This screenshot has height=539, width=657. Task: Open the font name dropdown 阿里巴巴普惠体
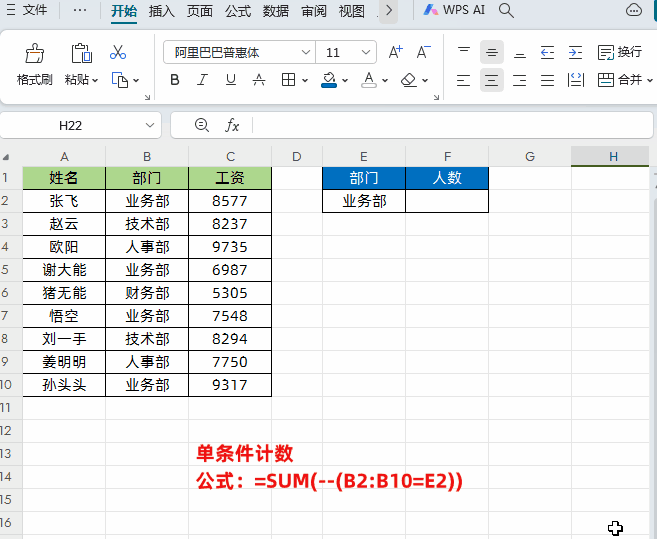click(306, 52)
